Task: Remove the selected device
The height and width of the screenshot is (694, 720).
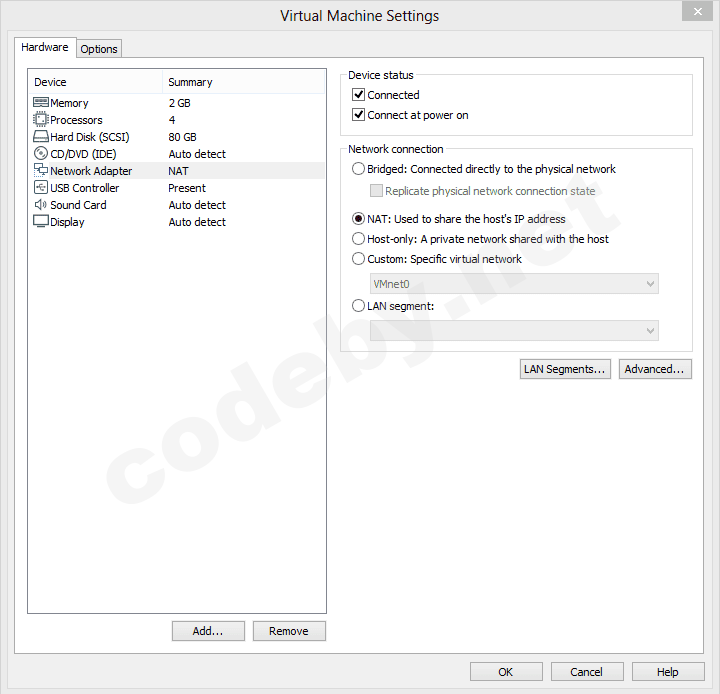Action: 289,631
